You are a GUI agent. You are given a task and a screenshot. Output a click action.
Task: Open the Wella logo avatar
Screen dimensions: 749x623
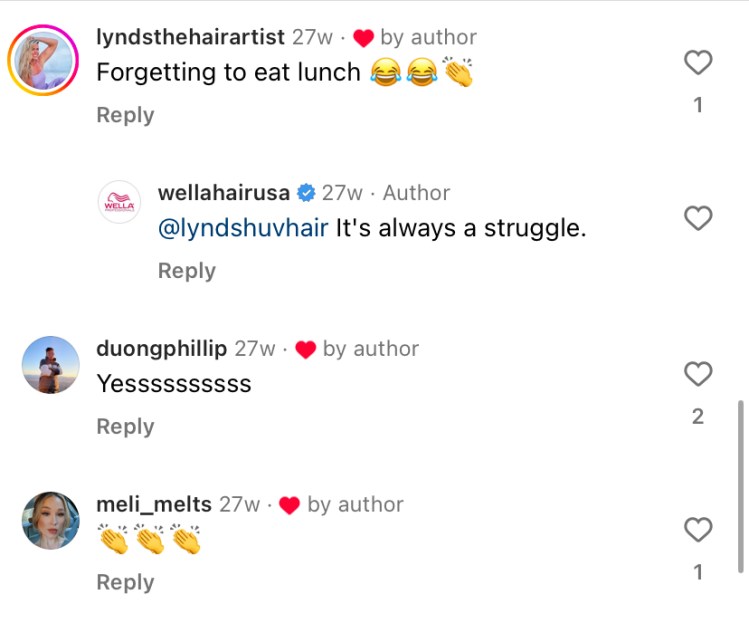[x=120, y=203]
